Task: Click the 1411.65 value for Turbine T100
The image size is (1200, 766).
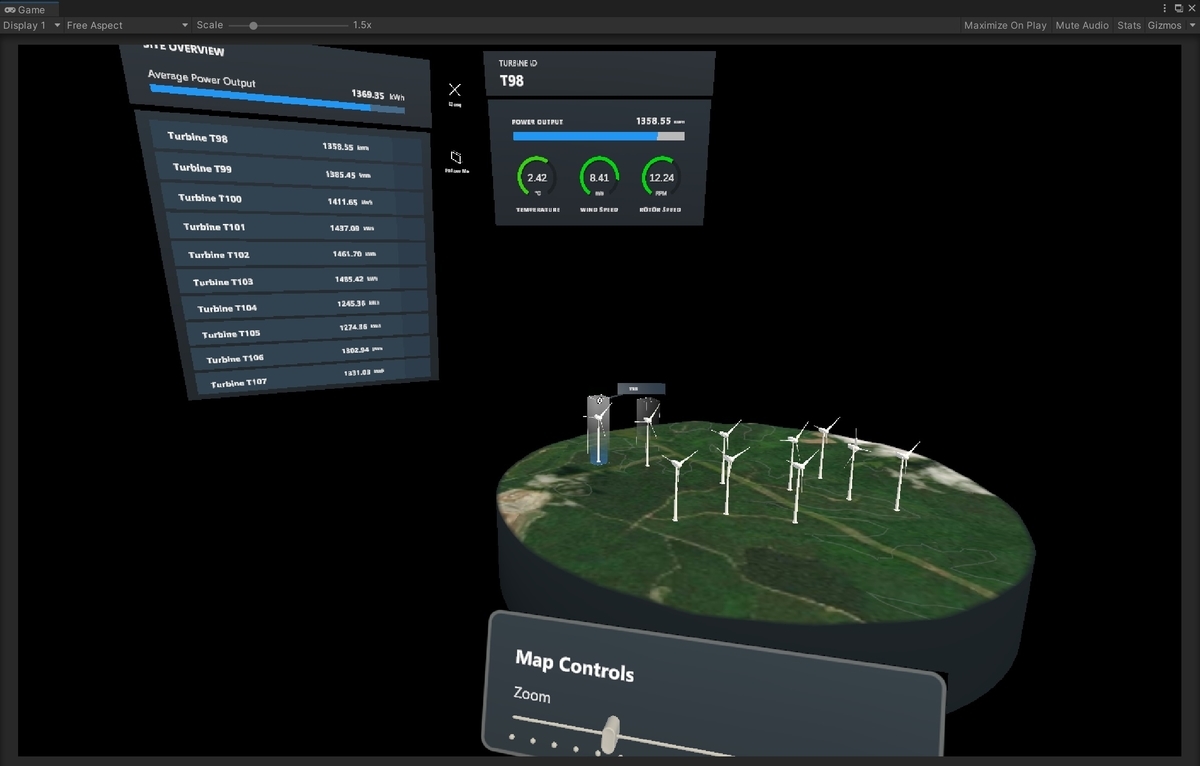Action: tap(343, 202)
